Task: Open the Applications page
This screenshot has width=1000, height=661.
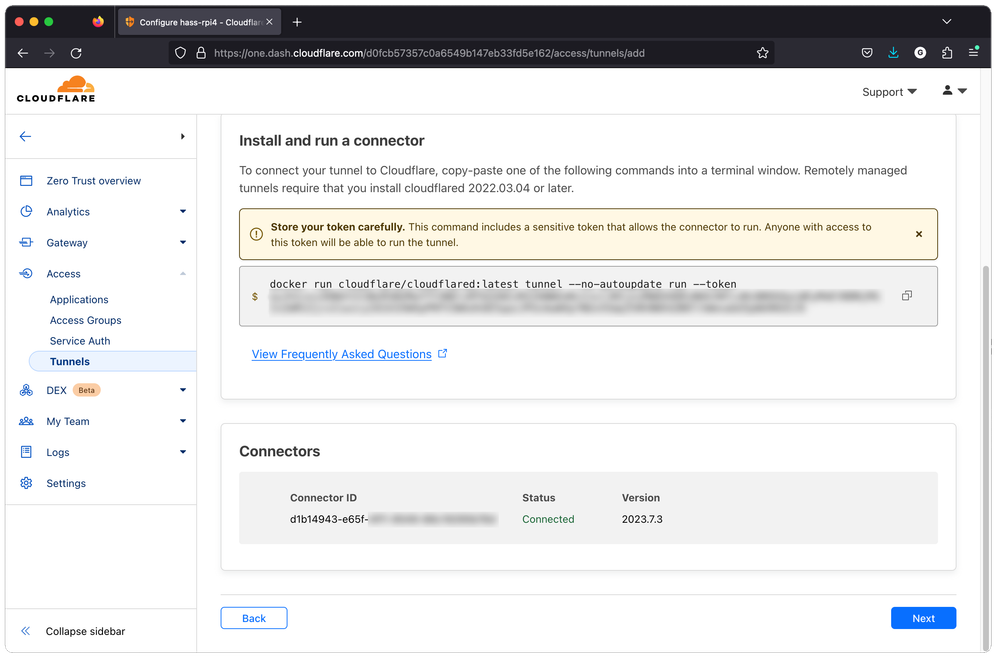Action: pyautogui.click(x=79, y=300)
